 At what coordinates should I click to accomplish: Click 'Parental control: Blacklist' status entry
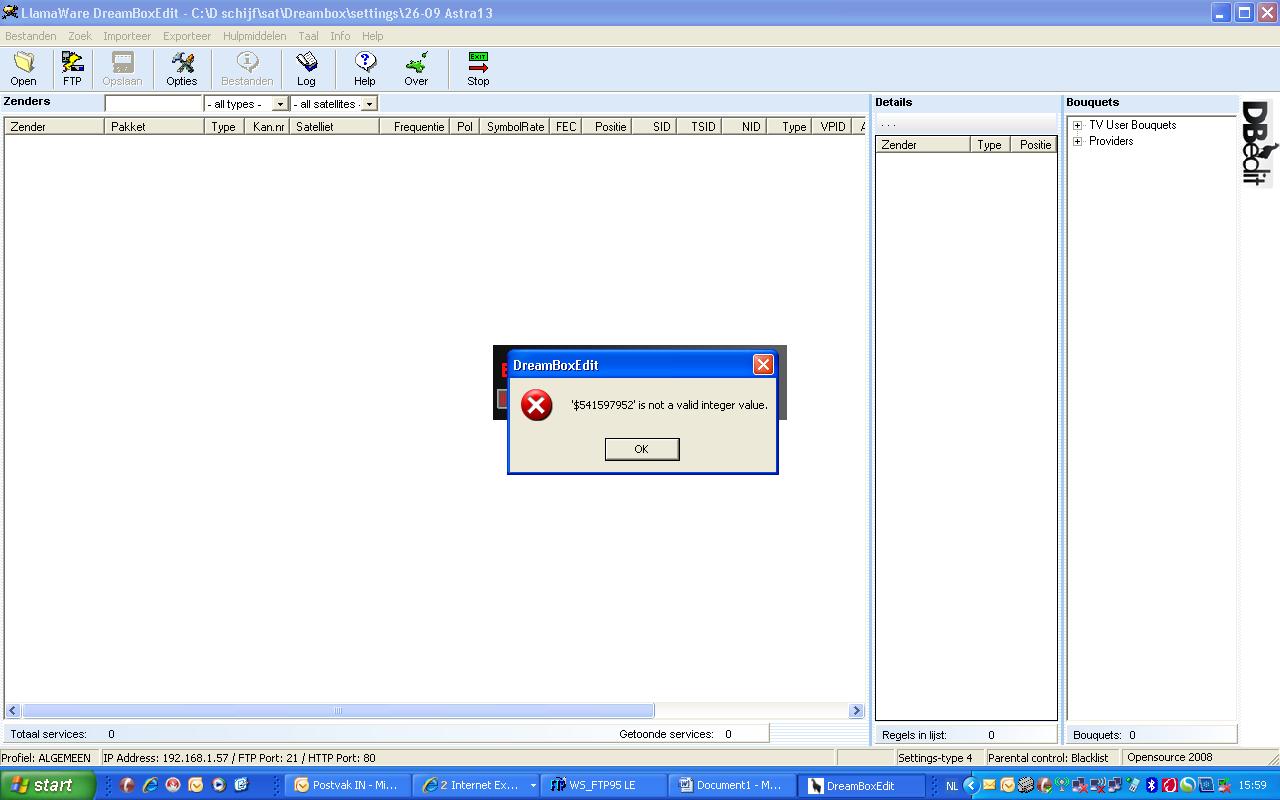point(1048,758)
